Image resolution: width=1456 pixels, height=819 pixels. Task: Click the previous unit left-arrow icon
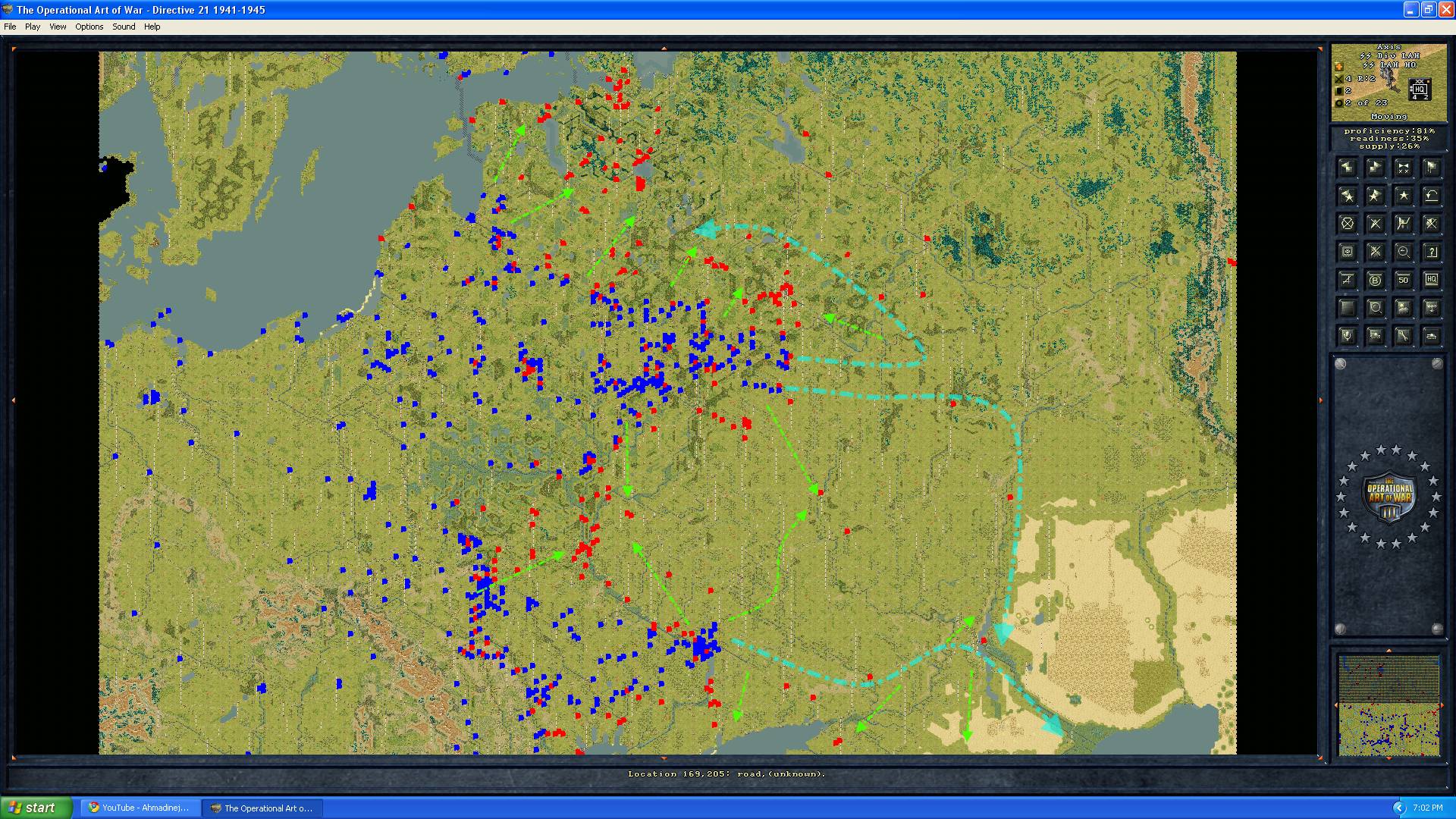click(1348, 168)
